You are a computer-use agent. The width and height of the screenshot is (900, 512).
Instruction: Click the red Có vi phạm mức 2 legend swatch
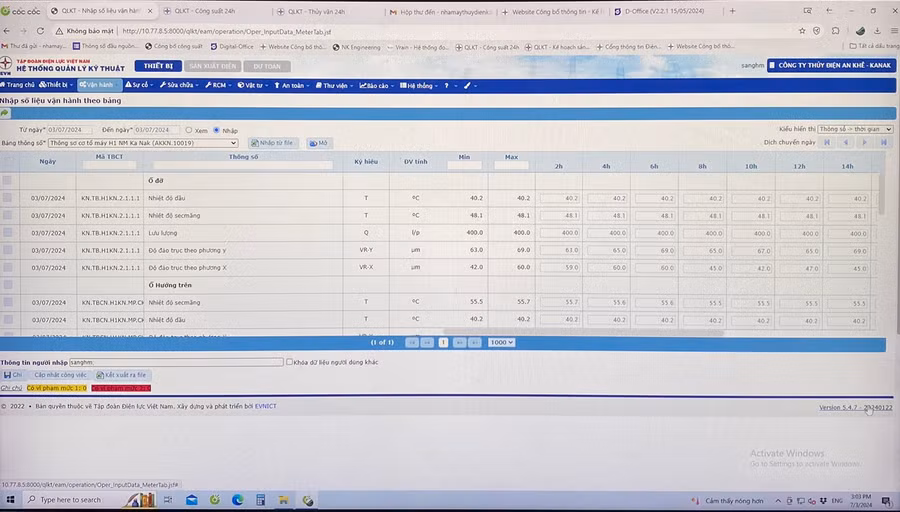point(121,388)
